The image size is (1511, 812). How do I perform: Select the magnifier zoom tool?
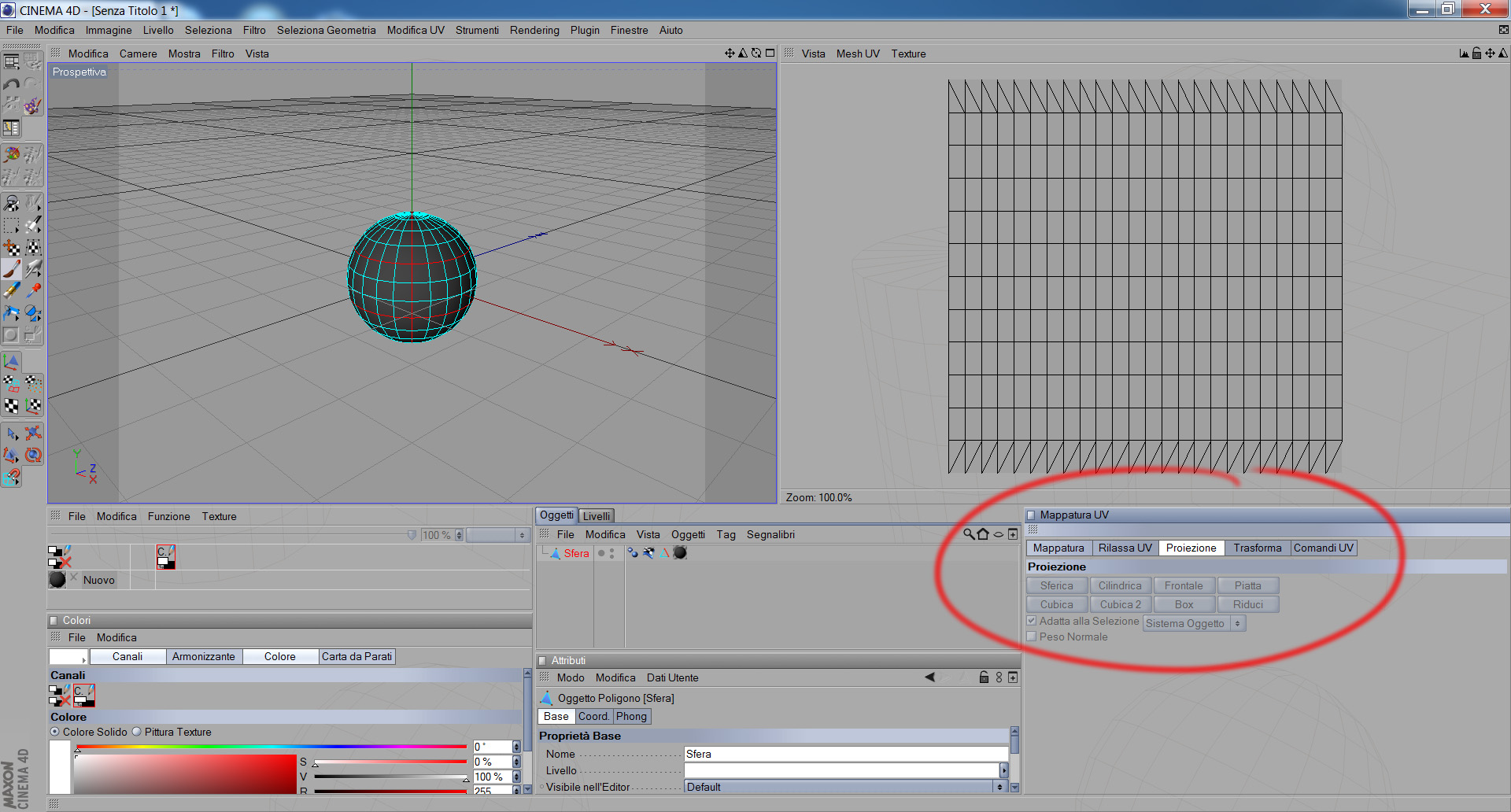(11, 203)
